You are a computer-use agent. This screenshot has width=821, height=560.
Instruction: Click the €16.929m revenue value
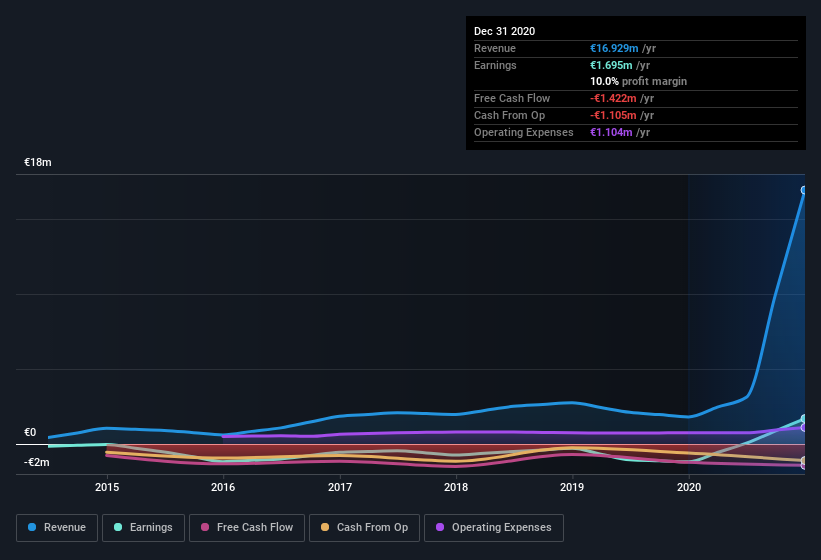[x=614, y=48]
